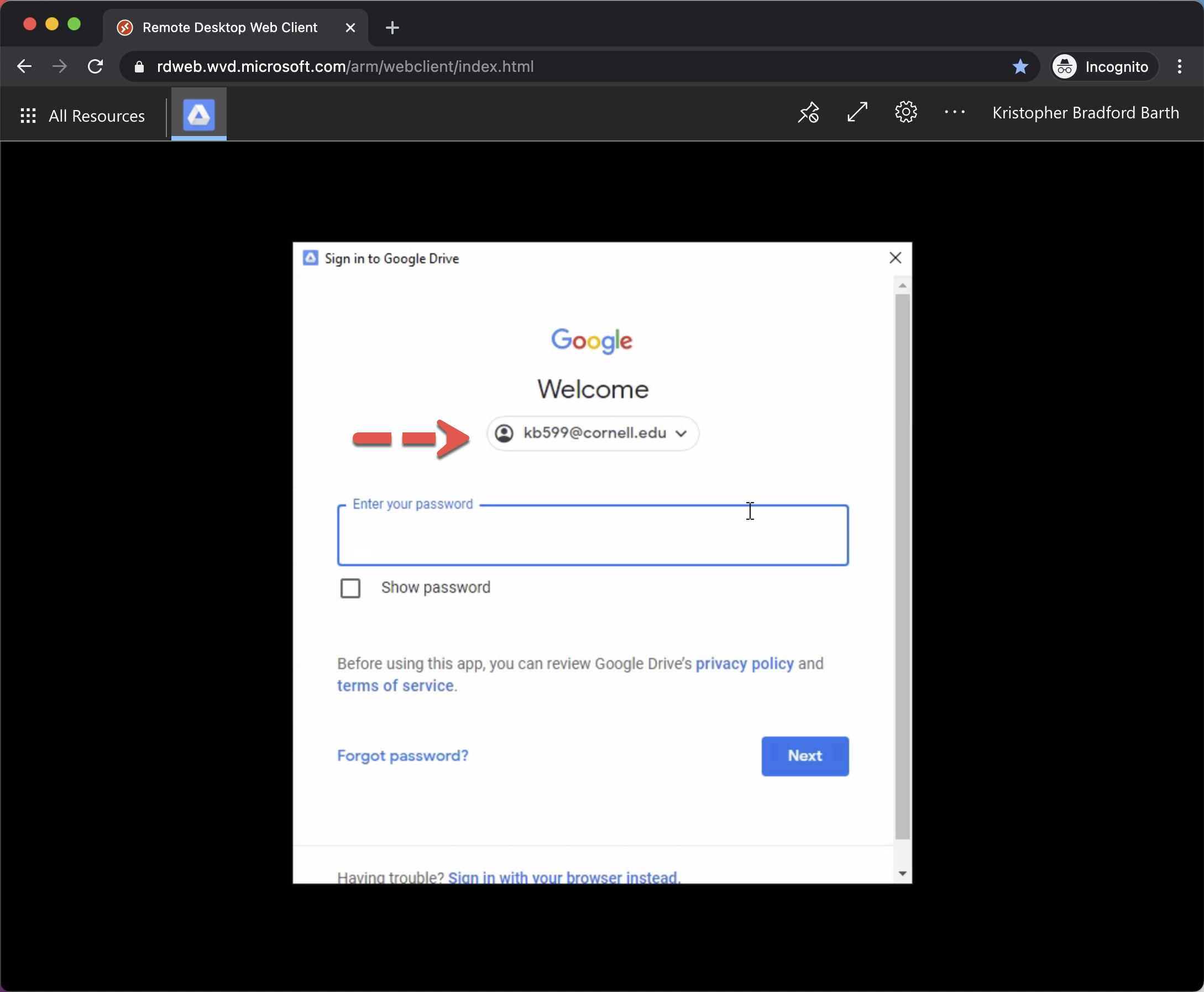Open the All Resources grid icon

(28, 116)
